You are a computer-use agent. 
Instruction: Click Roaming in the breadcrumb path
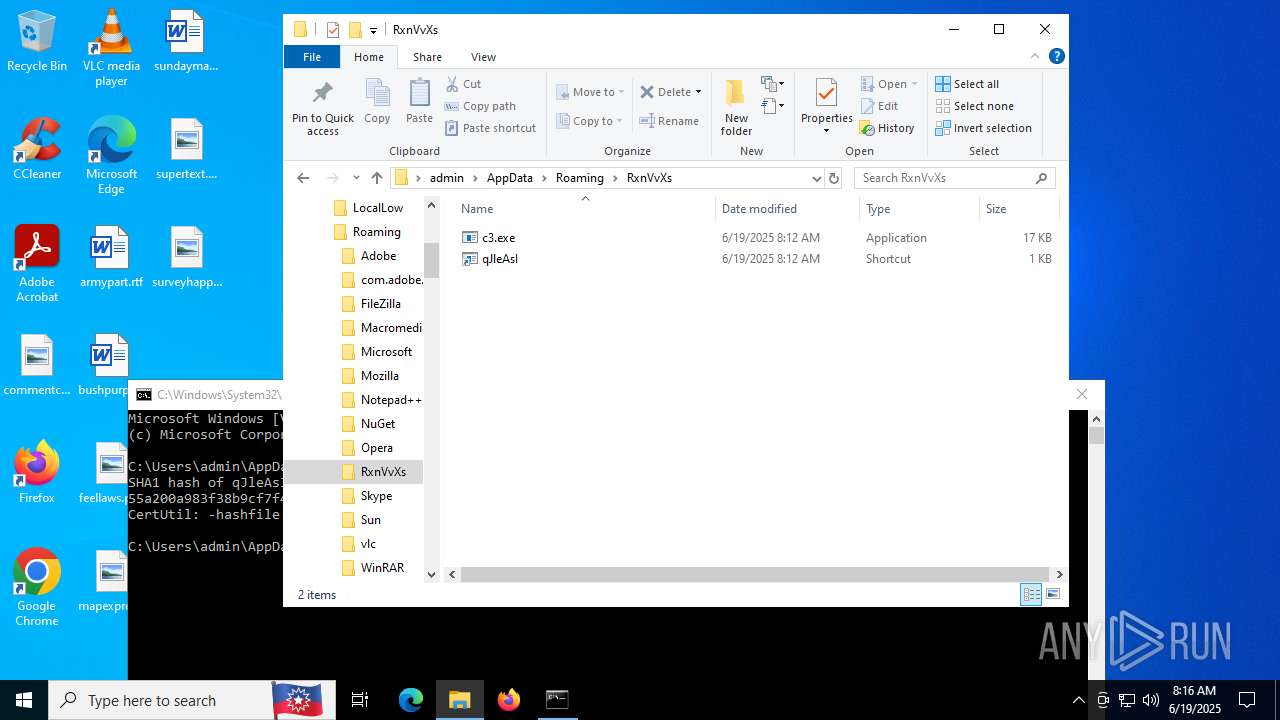point(580,178)
